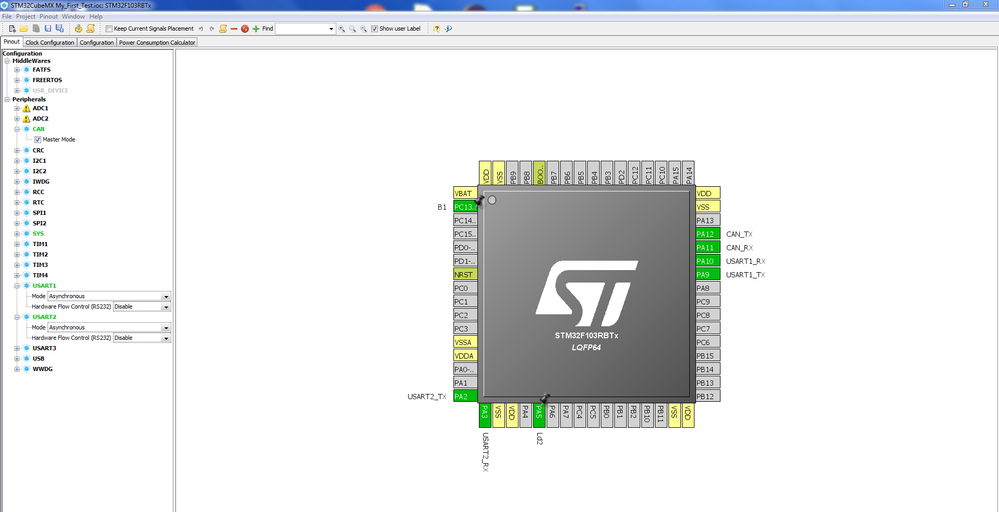Expand the FATFS middleware node
Image resolution: width=999 pixels, height=512 pixels.
[x=17, y=69]
